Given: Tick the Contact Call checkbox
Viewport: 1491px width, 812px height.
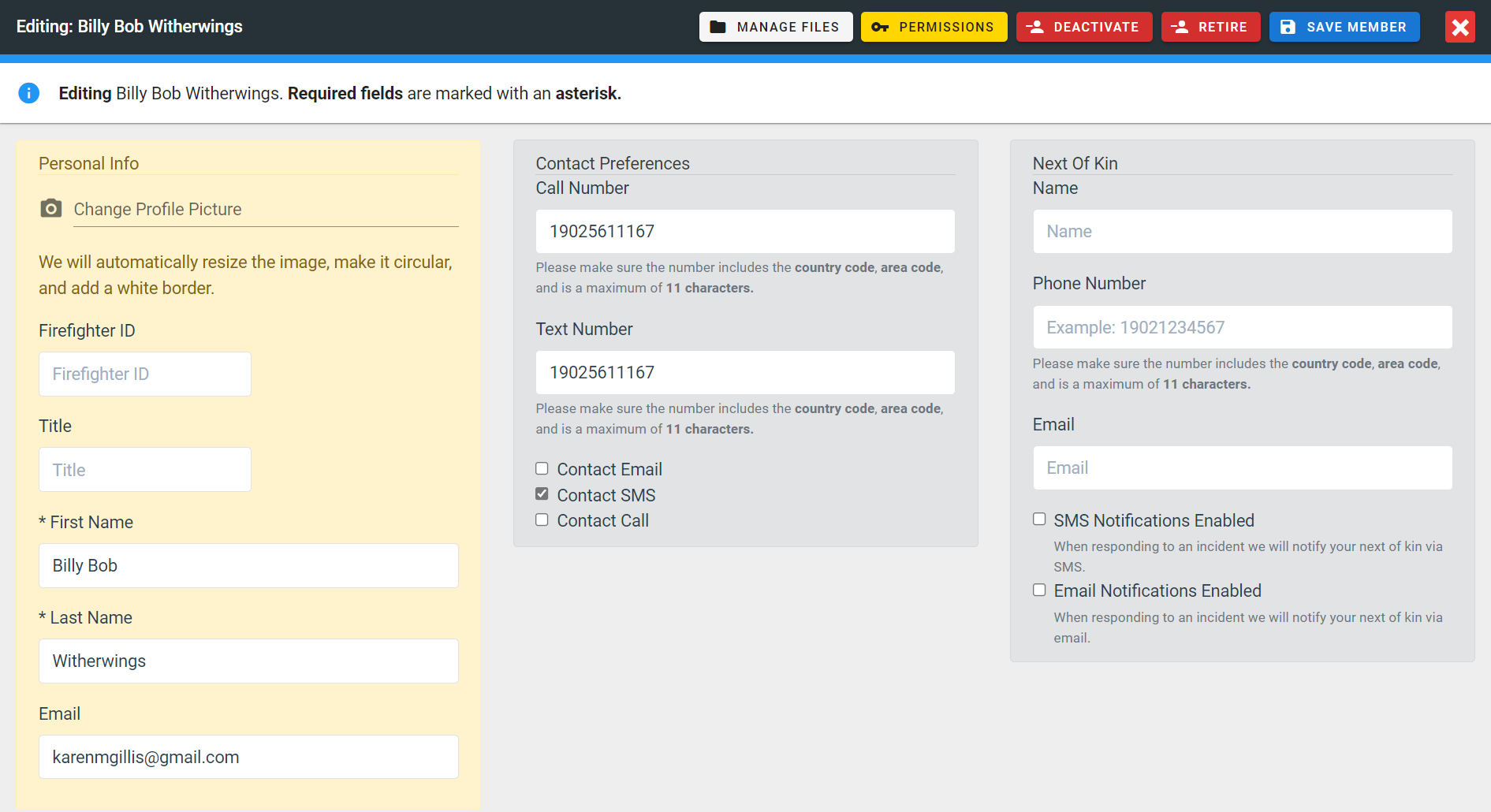Looking at the screenshot, I should coord(542,520).
